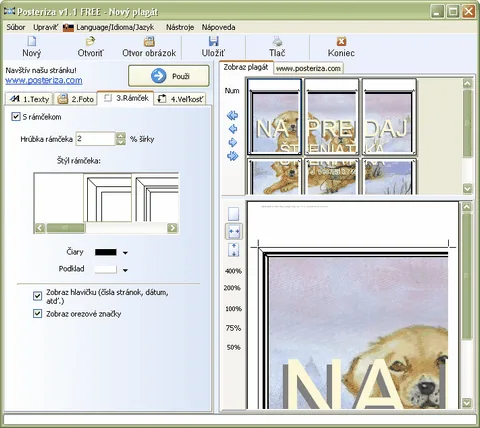The image size is (480, 428).
Task: Click the whole page zoom icon
Action: [234, 214]
